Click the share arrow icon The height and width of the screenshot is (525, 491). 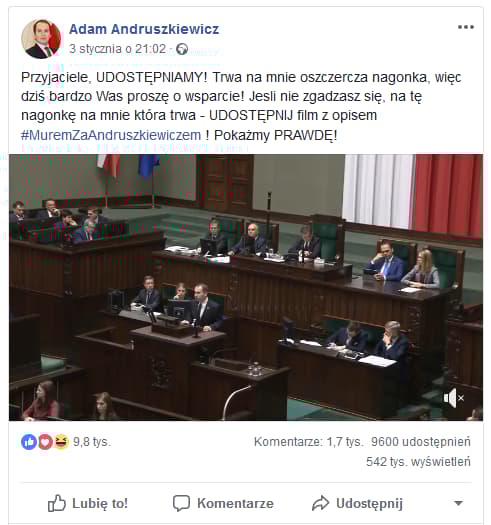pyautogui.click(x=321, y=503)
